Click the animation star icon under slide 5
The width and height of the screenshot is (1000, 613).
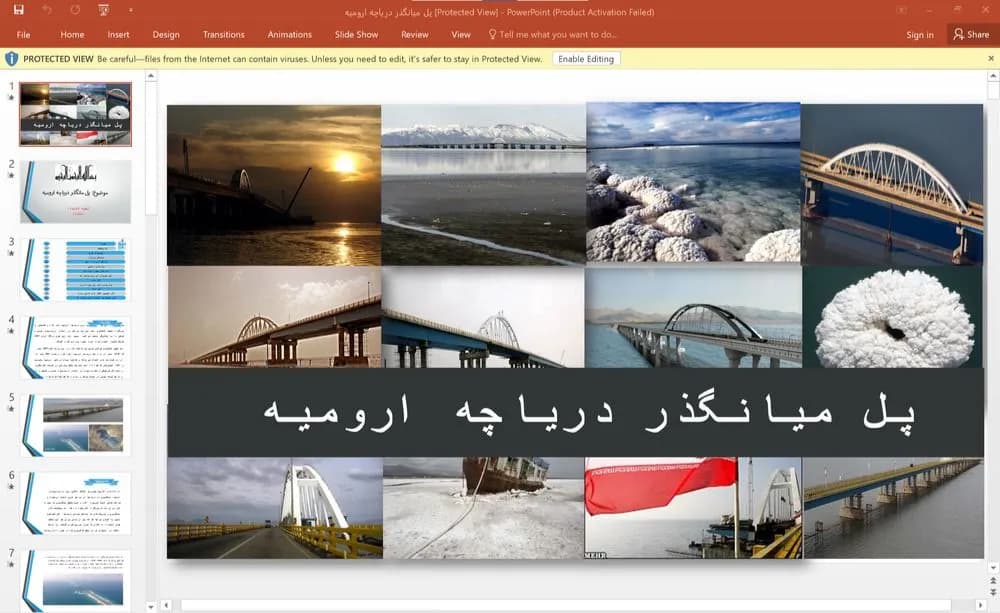click(11, 409)
